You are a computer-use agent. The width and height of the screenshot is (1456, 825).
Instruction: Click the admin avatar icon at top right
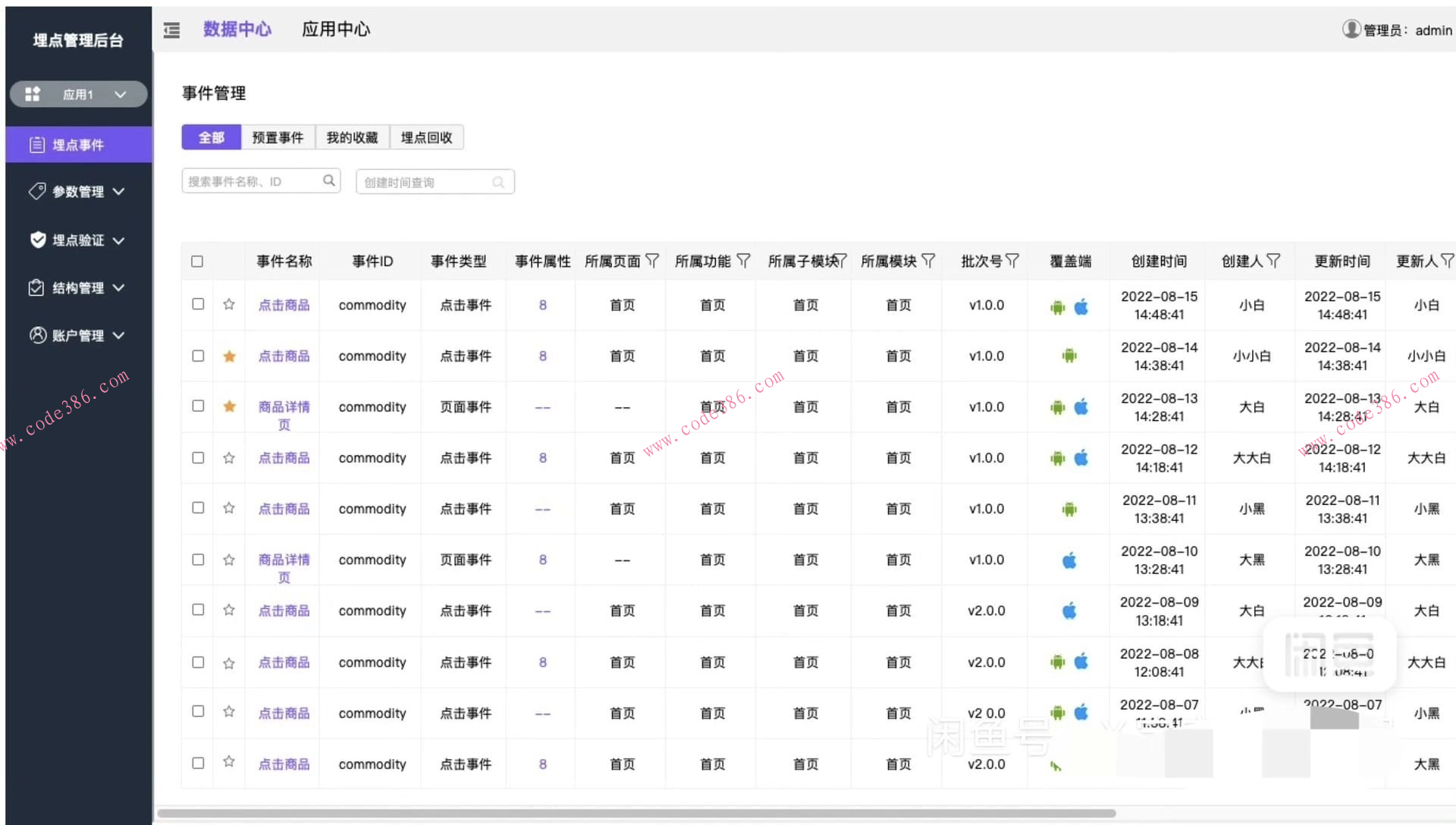pyautogui.click(x=1351, y=29)
